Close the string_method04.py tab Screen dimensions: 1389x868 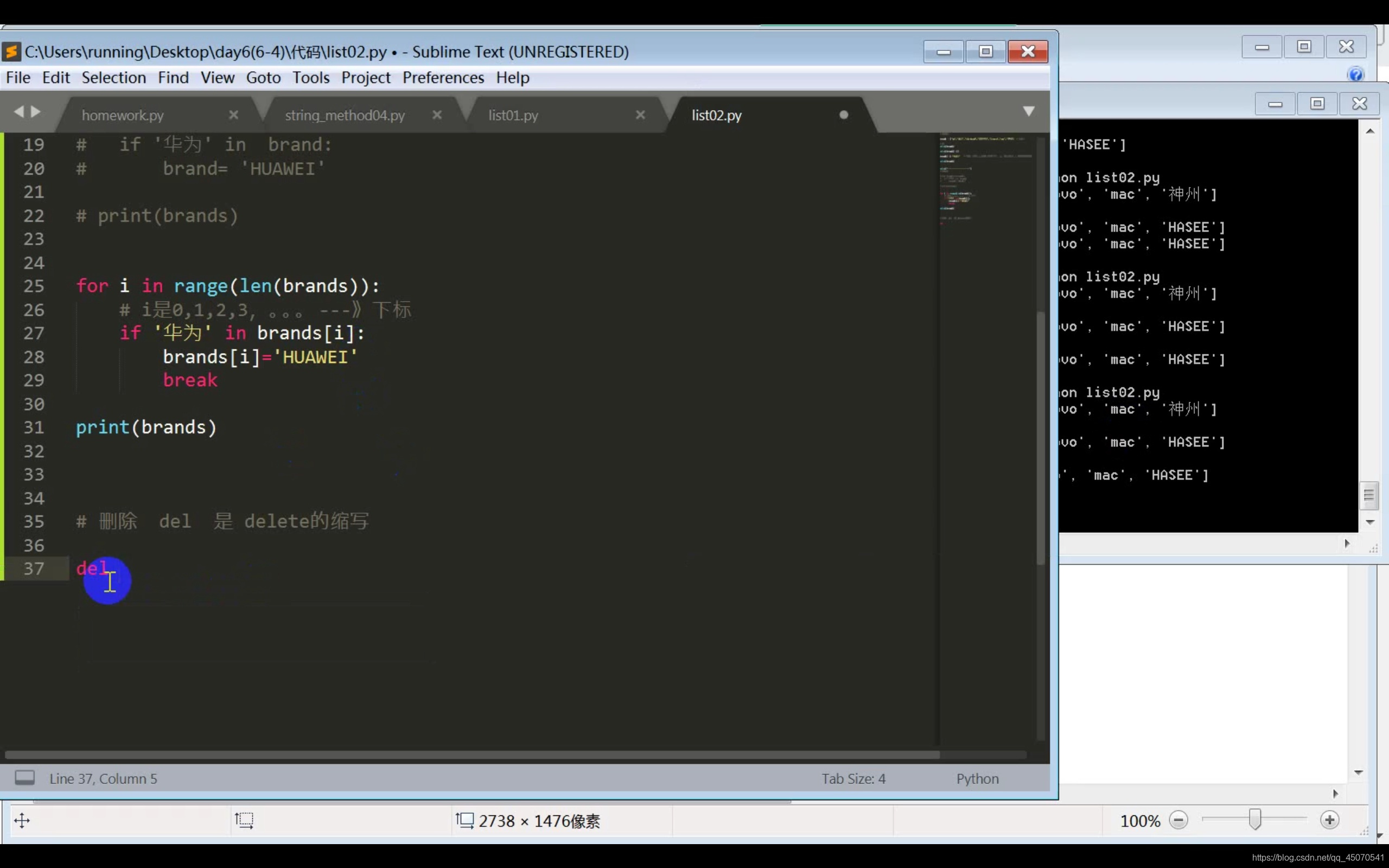pyautogui.click(x=437, y=115)
